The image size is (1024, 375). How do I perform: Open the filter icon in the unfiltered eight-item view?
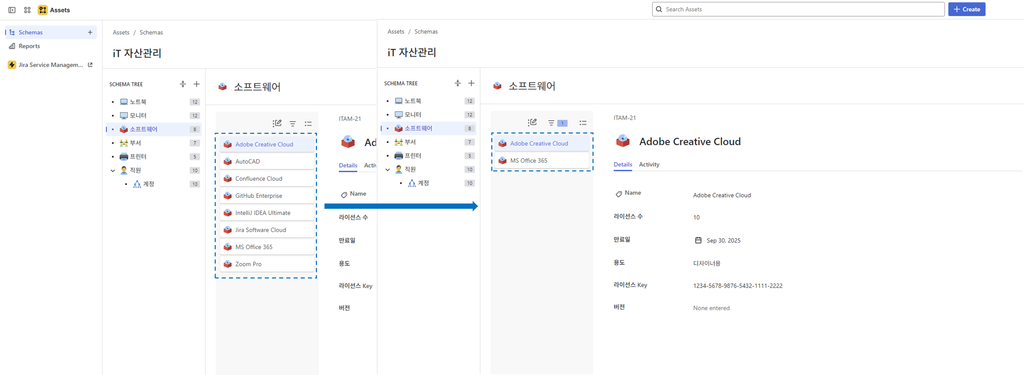[x=293, y=123]
